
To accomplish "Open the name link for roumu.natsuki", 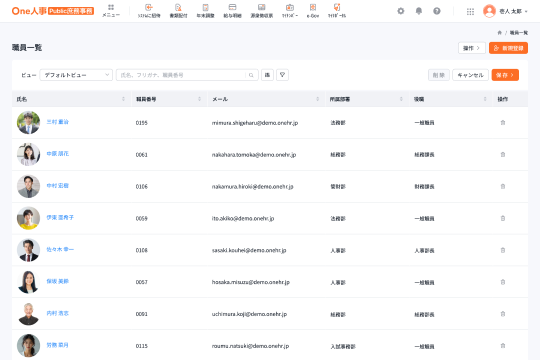I will click(58, 345).
